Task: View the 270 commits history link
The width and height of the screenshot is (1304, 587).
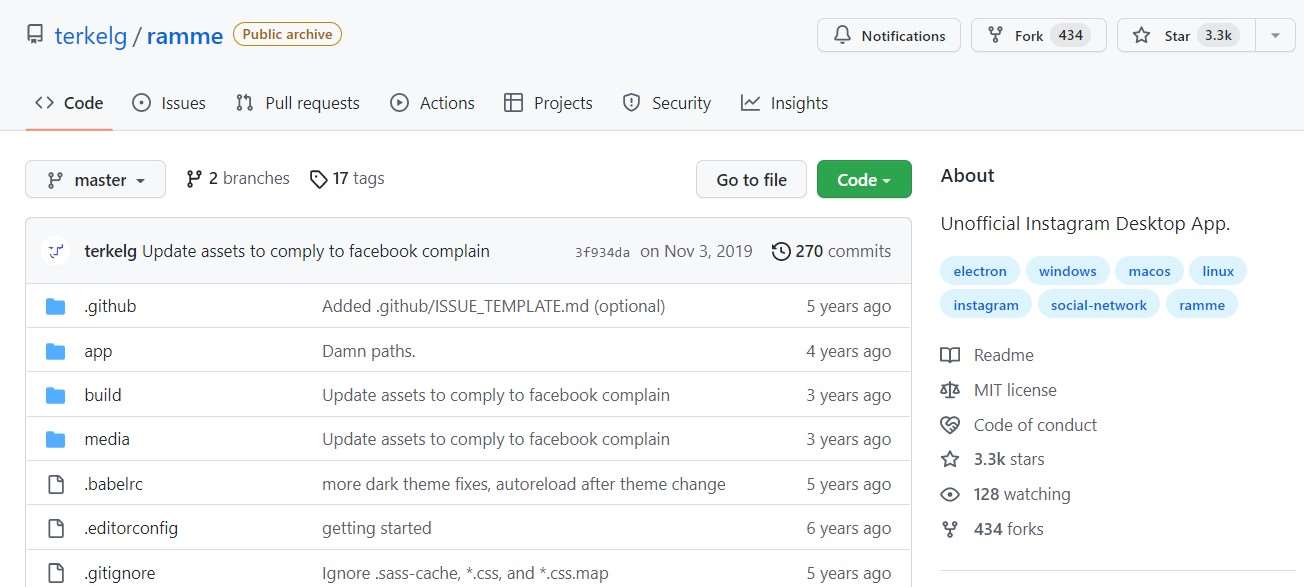Action: pyautogui.click(x=832, y=251)
